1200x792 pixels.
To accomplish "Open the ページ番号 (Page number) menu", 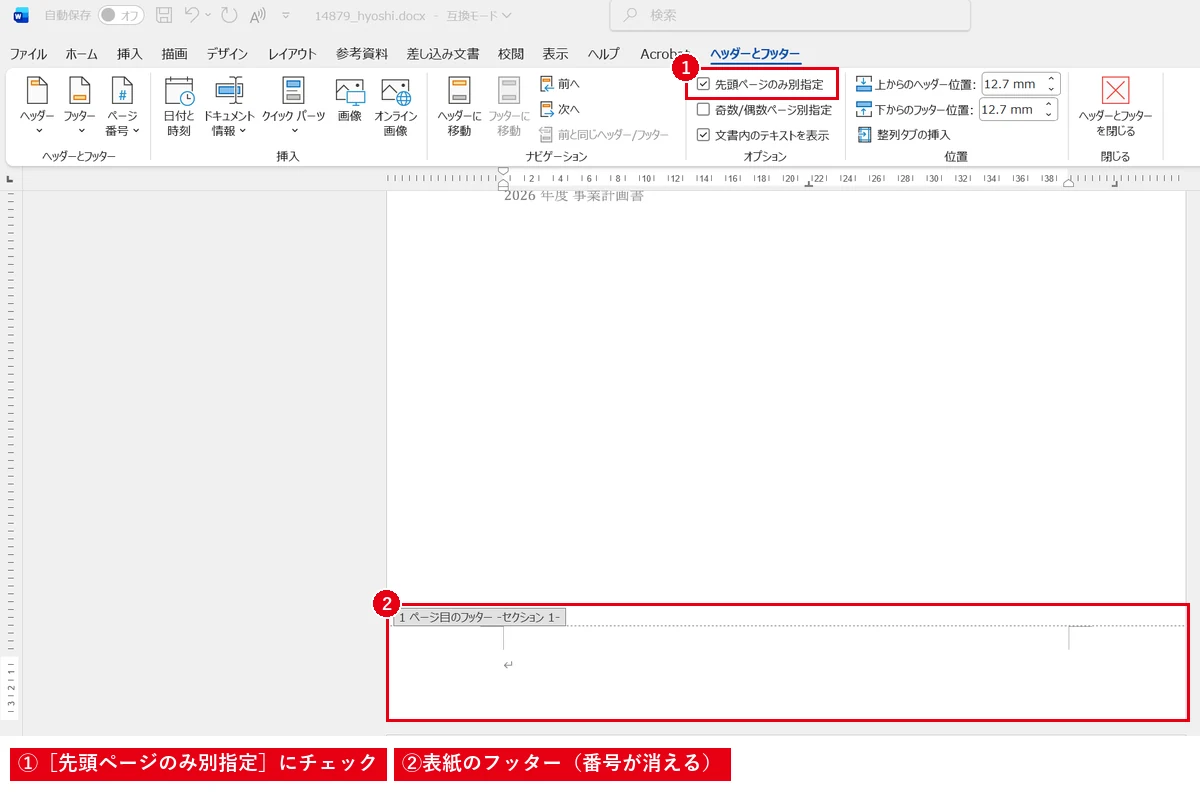I will [x=122, y=107].
